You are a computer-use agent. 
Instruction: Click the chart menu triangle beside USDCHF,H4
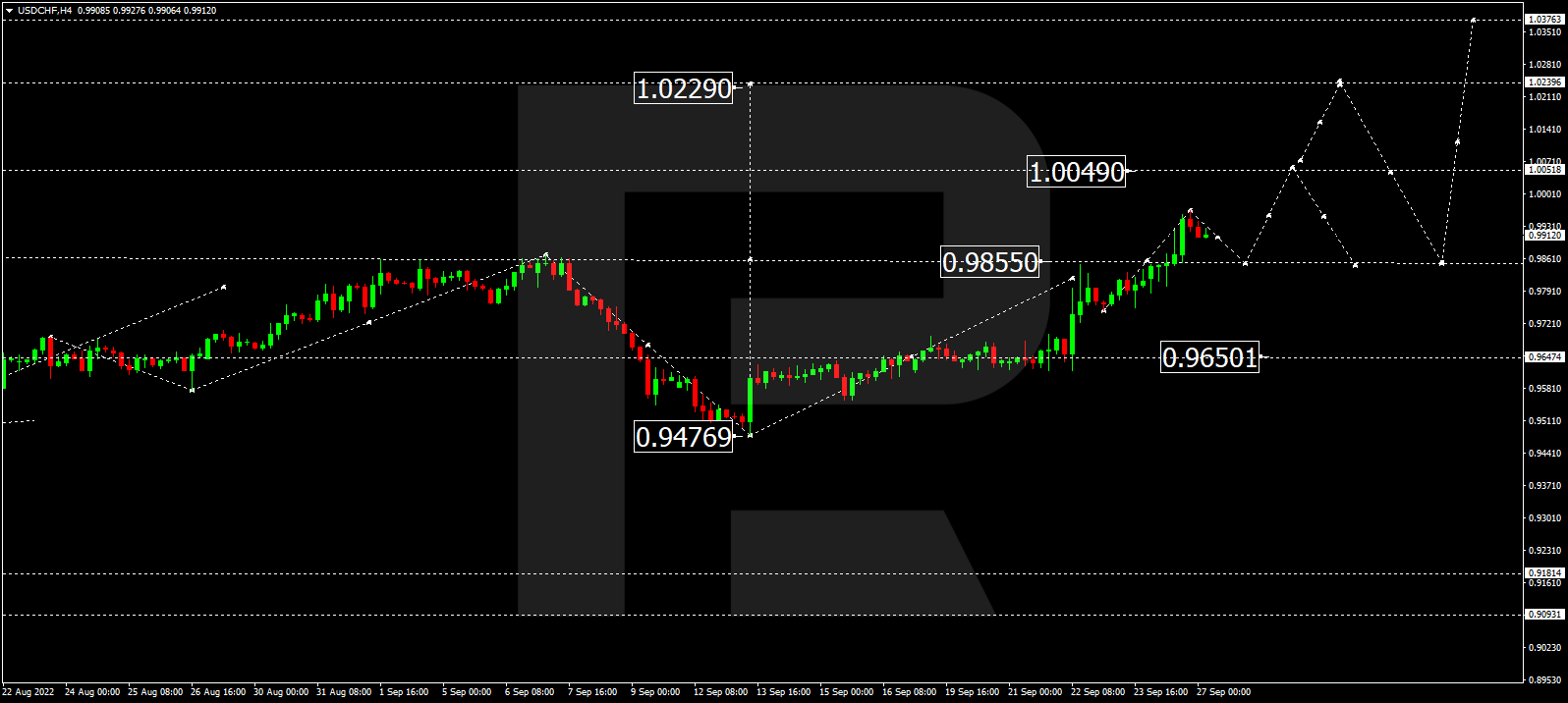pyautogui.click(x=9, y=11)
